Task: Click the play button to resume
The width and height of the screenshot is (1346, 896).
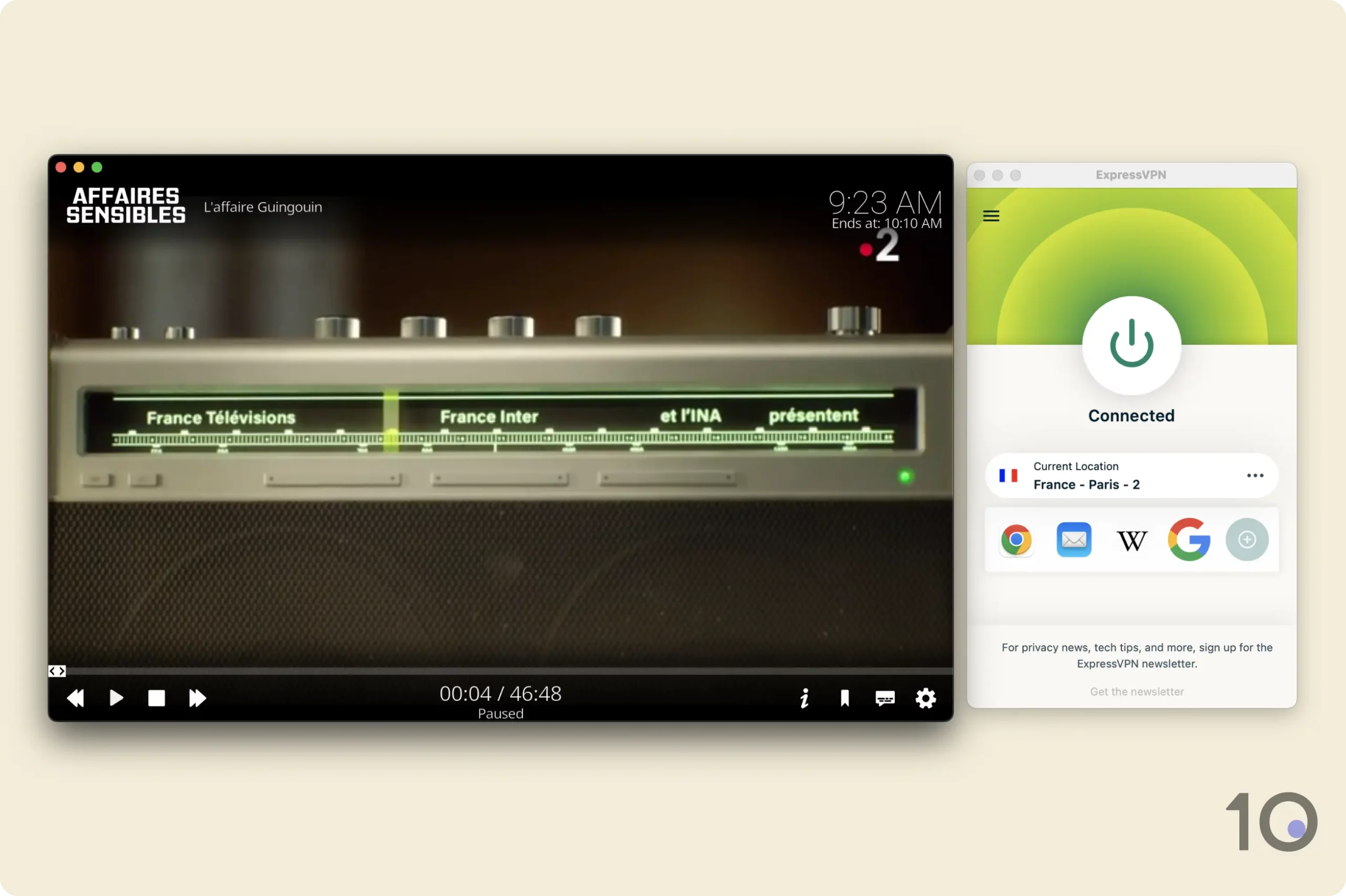Action: [x=116, y=698]
